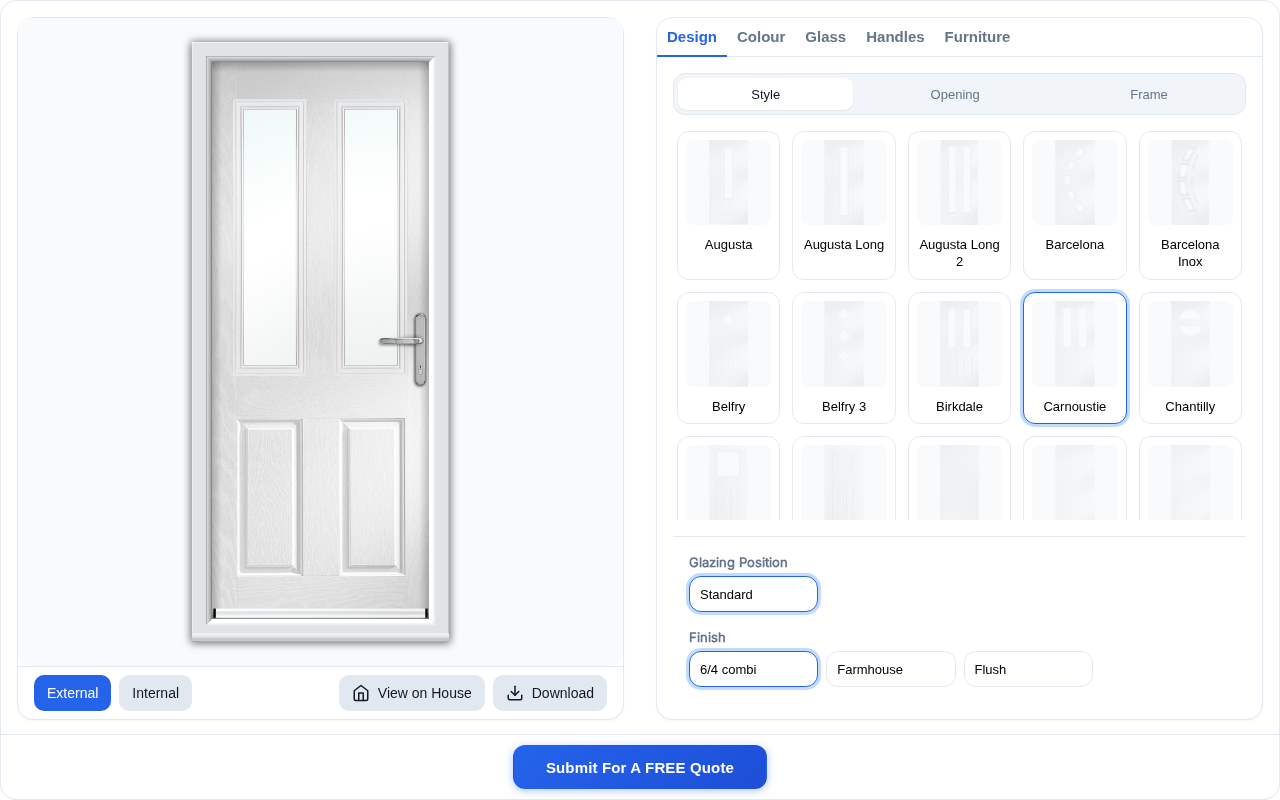Click Submit For A FREE Quote
Viewport: 1280px width, 800px height.
click(x=640, y=767)
